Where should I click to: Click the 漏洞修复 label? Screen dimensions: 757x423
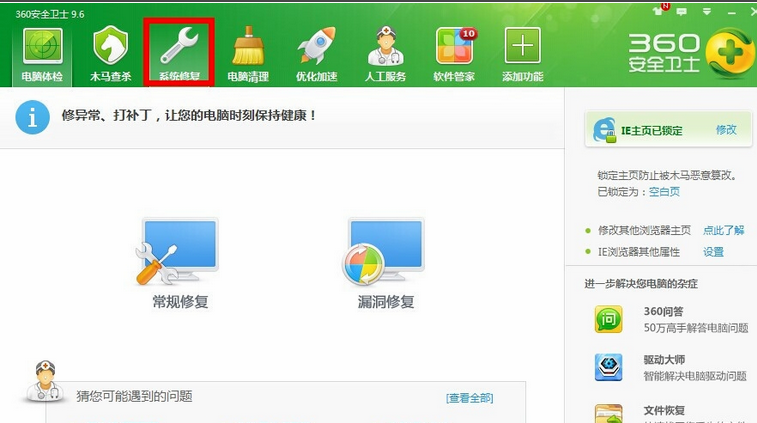point(386,302)
